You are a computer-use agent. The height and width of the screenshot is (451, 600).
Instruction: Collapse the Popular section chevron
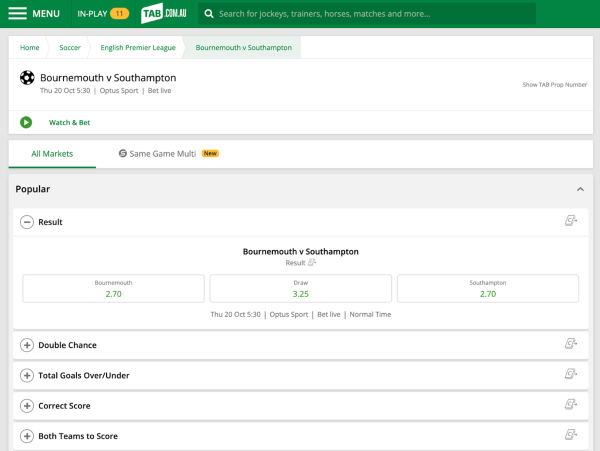click(x=580, y=189)
